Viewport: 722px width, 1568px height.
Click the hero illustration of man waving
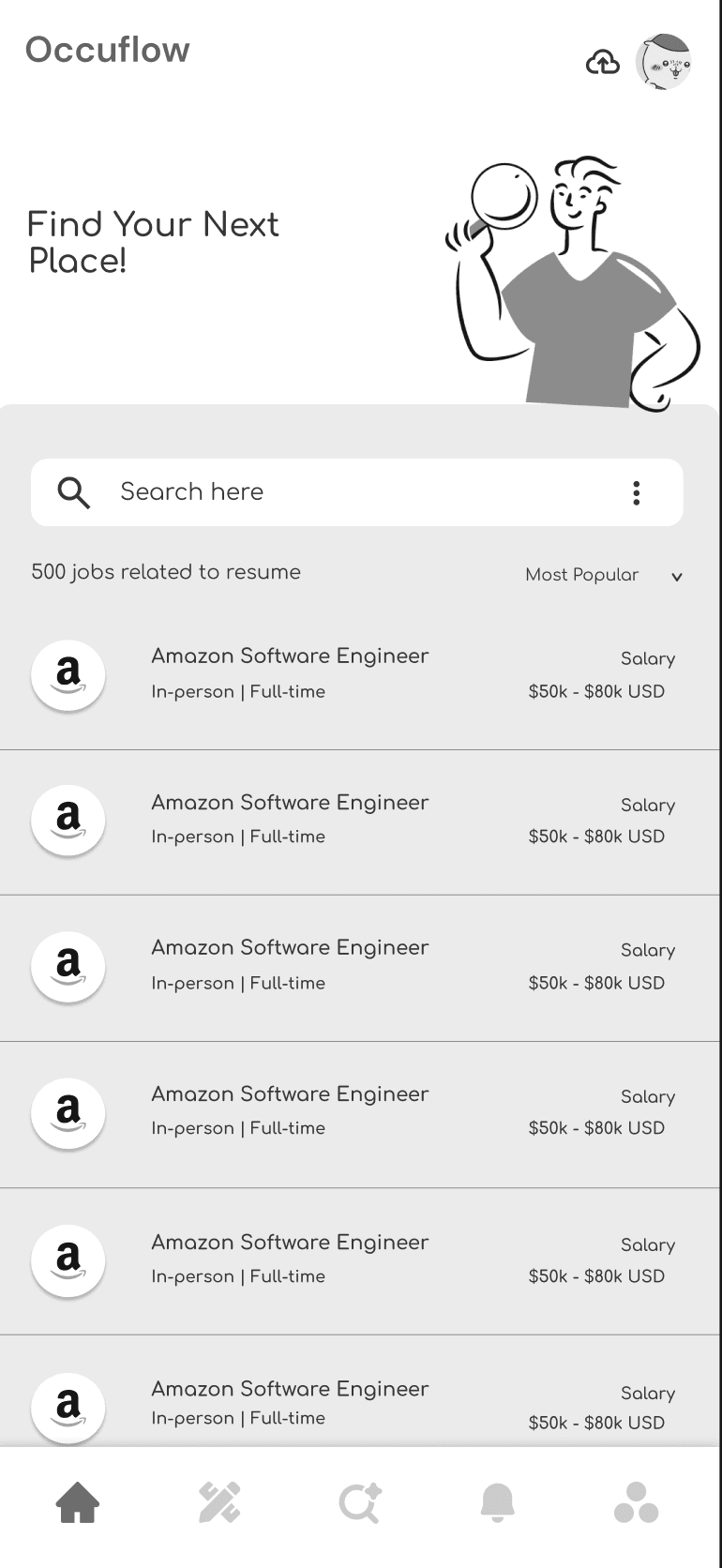[x=573, y=284]
